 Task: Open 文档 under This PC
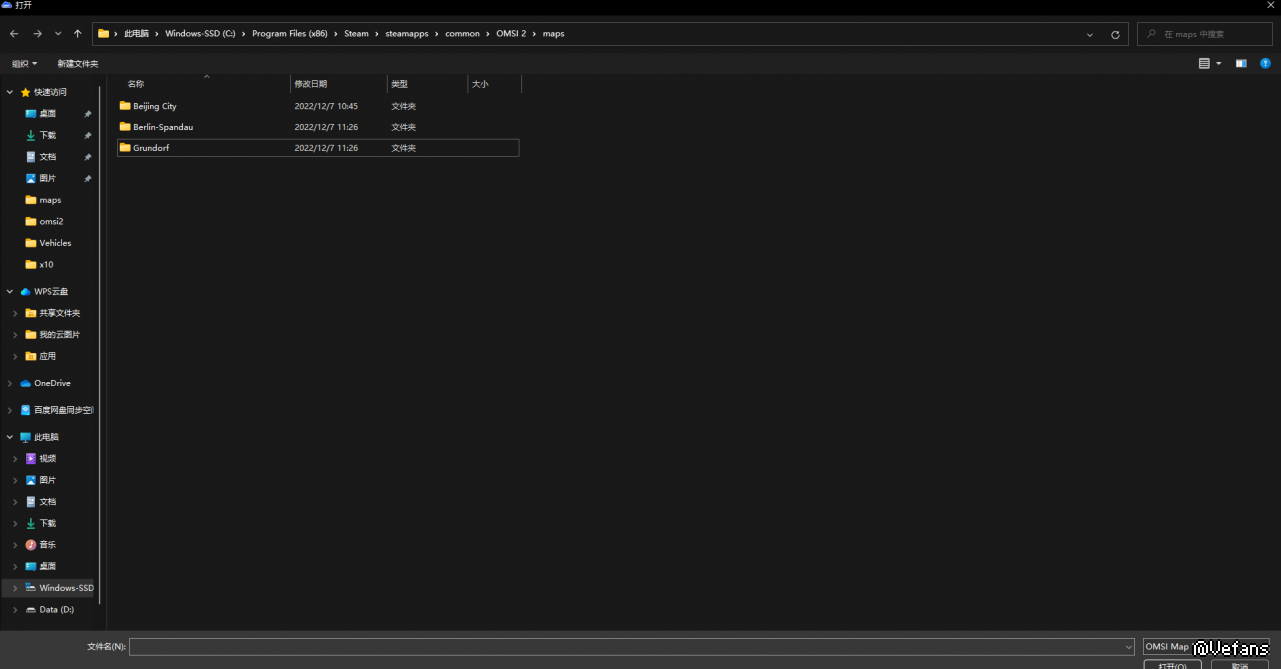click(47, 502)
